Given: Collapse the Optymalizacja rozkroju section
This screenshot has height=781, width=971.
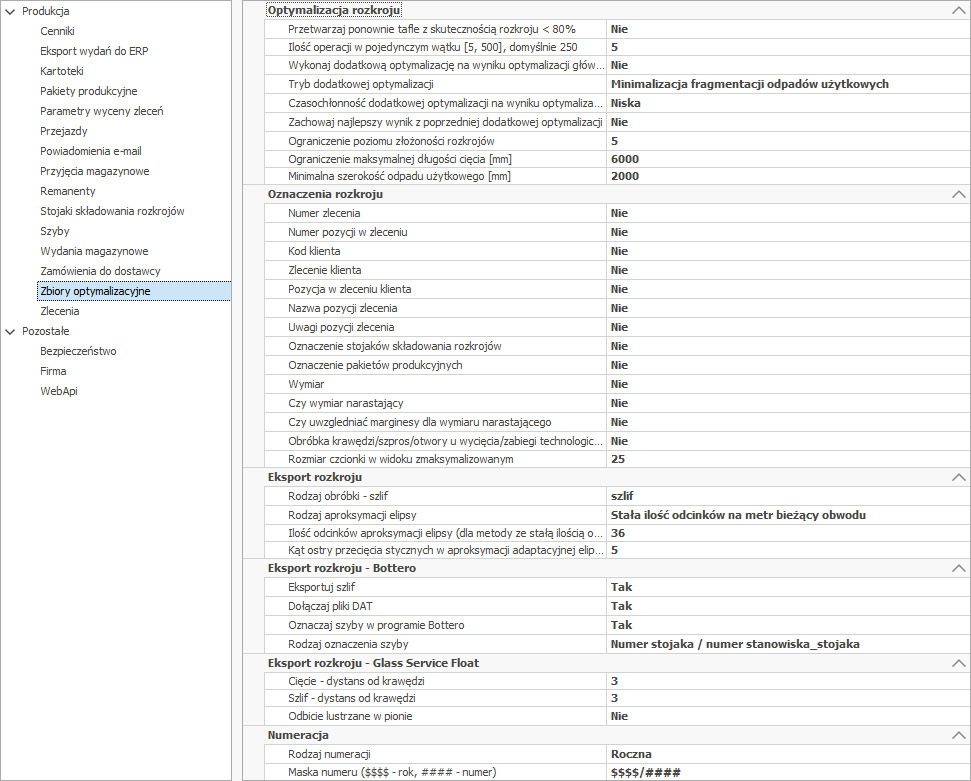Looking at the screenshot, I should [959, 10].
